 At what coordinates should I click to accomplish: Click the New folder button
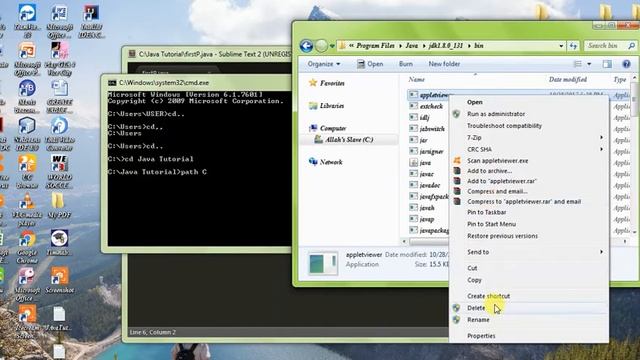point(444,64)
